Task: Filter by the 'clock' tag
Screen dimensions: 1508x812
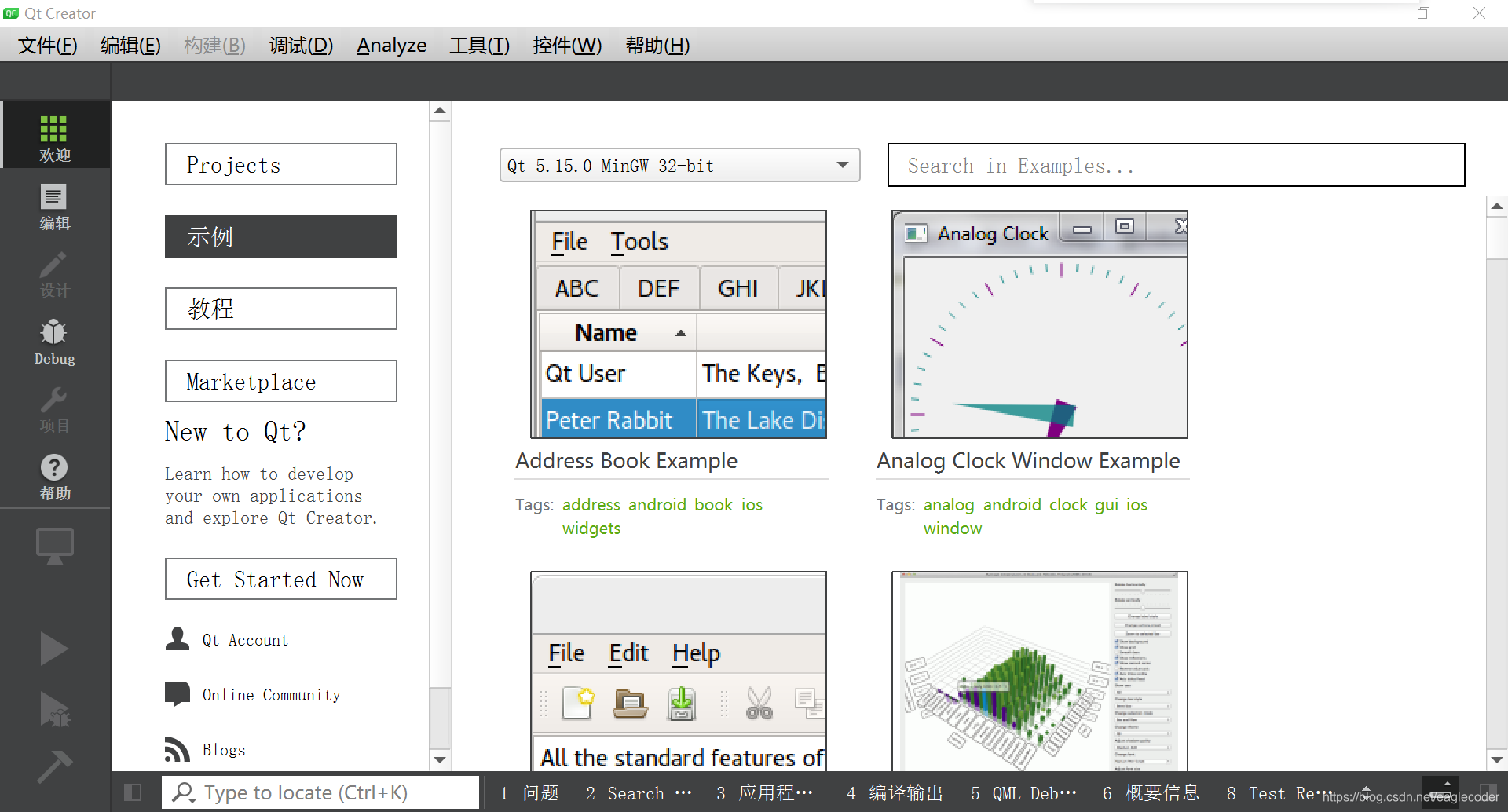Action: (1068, 504)
